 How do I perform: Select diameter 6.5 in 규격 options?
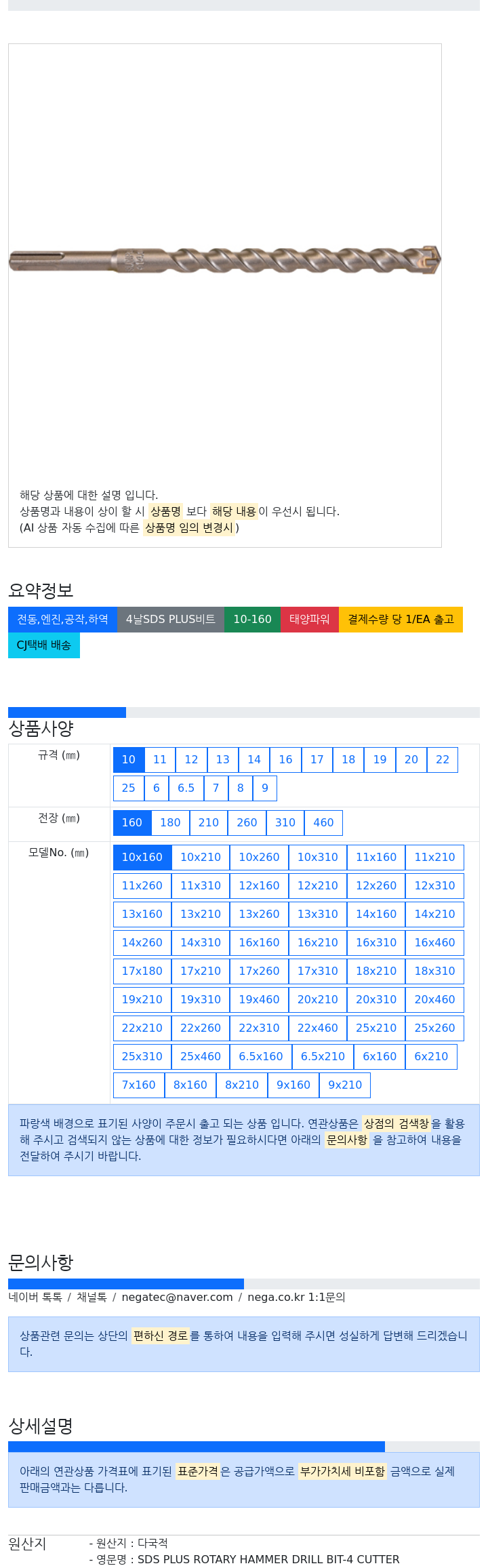[186, 788]
